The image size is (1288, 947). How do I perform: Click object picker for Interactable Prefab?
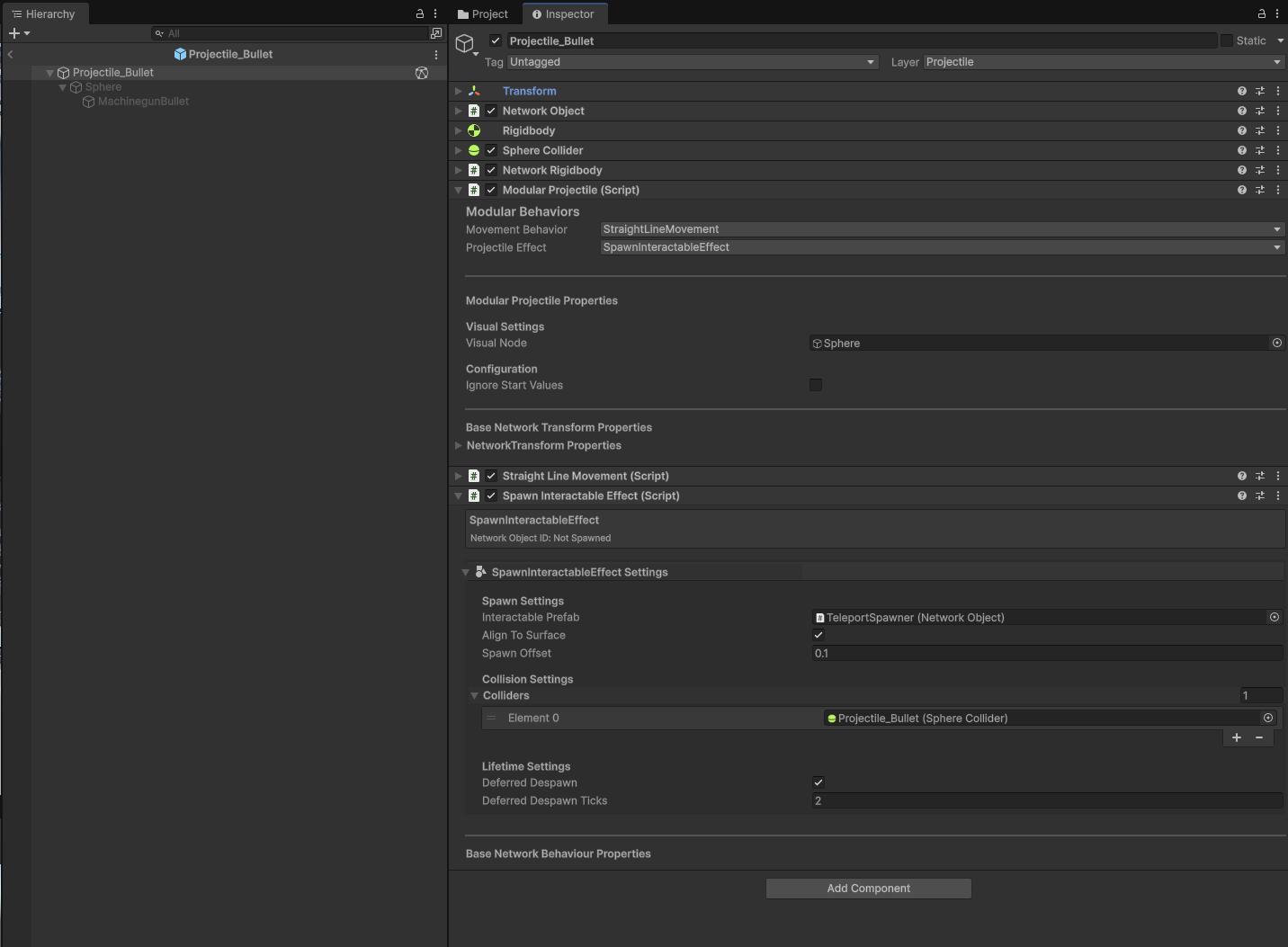pyautogui.click(x=1275, y=617)
